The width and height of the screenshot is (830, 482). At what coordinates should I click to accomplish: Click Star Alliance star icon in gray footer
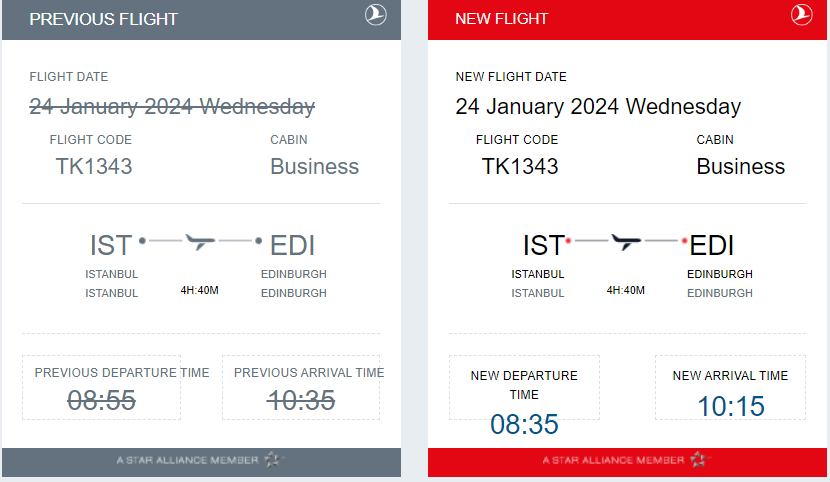click(274, 460)
